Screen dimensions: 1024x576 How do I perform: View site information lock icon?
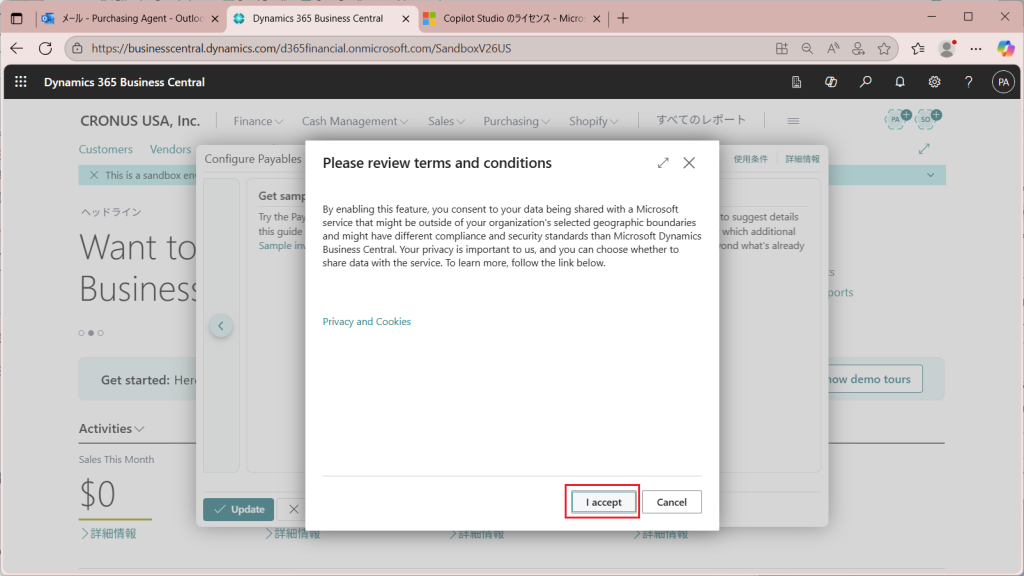pos(77,48)
